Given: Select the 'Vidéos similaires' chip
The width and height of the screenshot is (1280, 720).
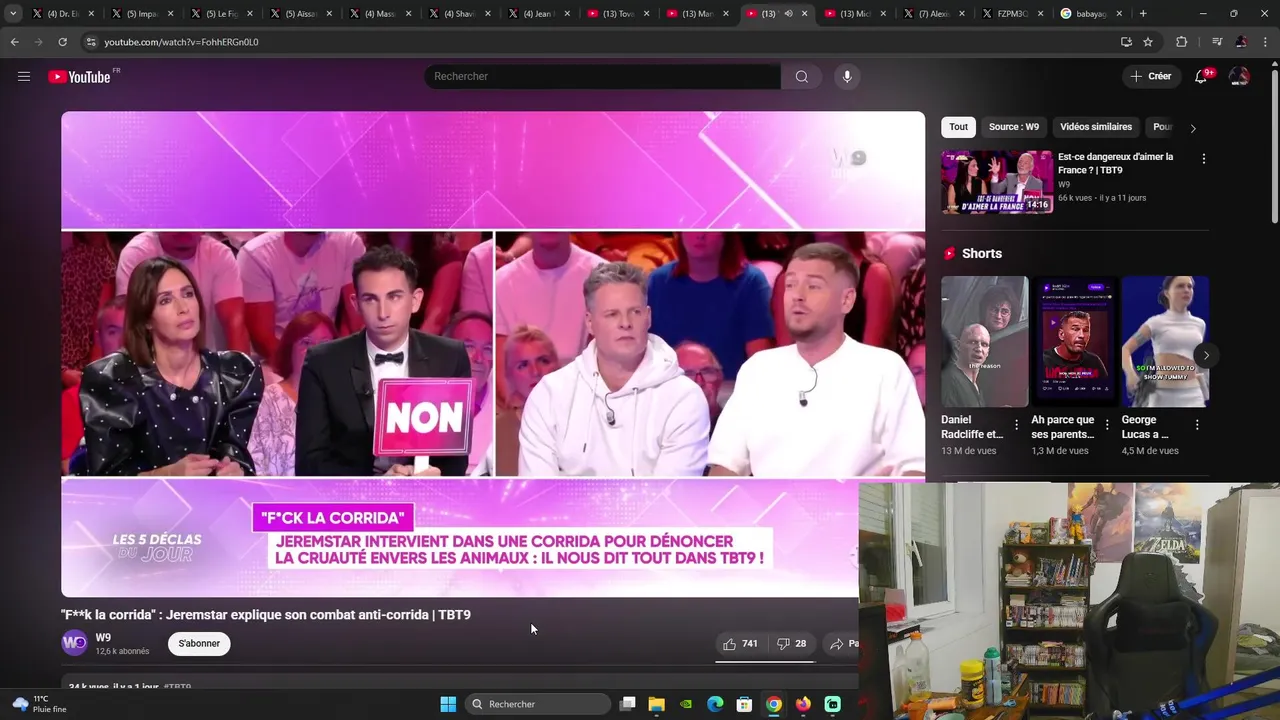Looking at the screenshot, I should tap(1096, 127).
